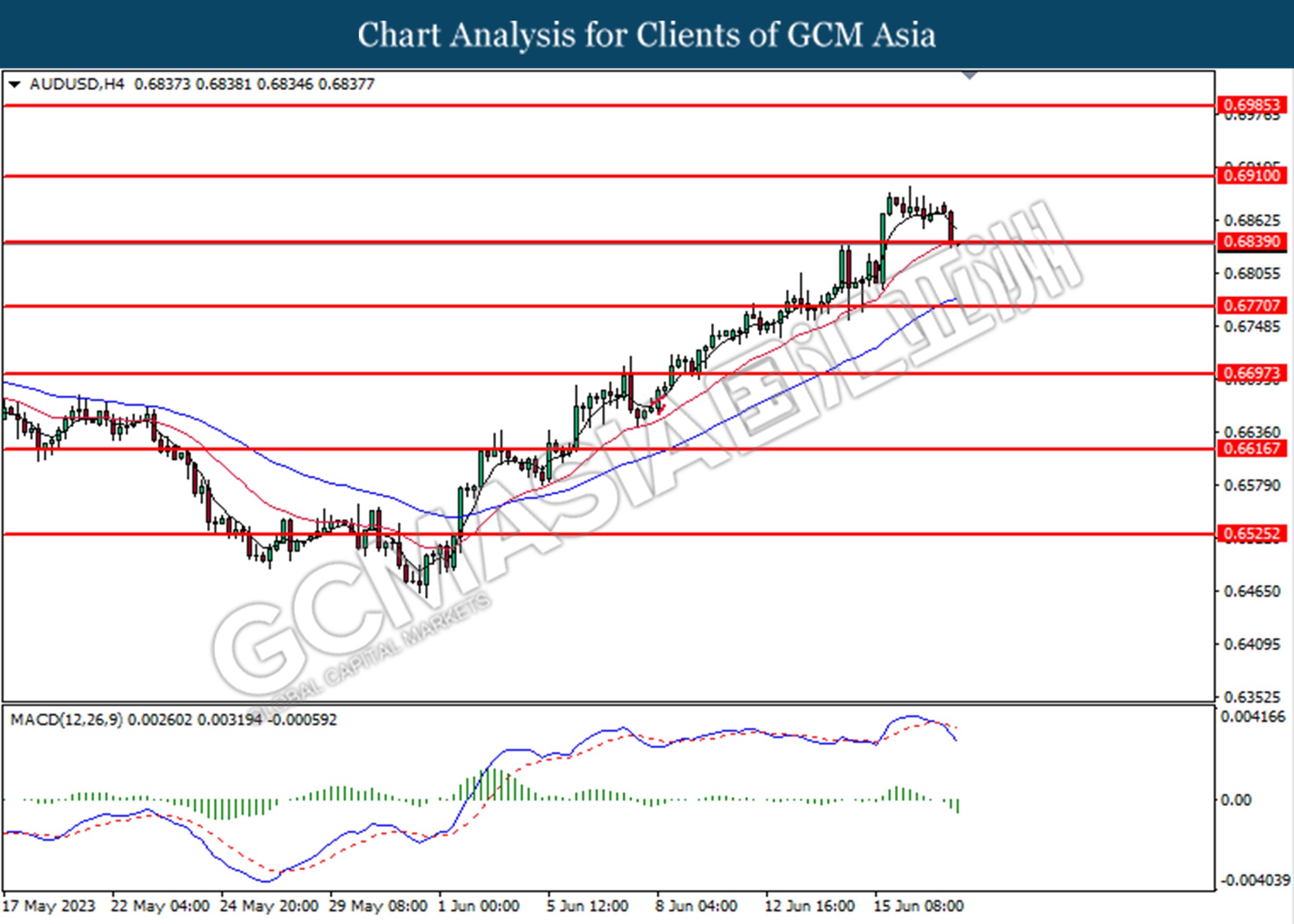The image size is (1294, 924).
Task: Click the dropdown triangle beside AUDUSD,H4
Action: tap(15, 85)
